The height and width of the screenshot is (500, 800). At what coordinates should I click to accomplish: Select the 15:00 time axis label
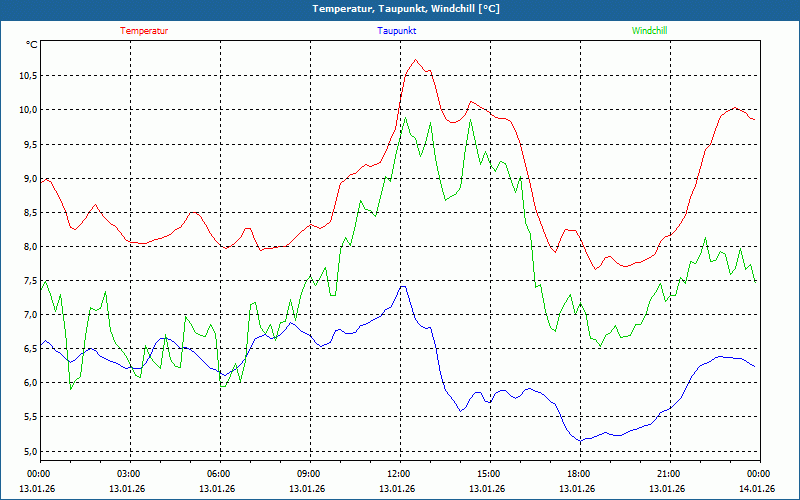click(488, 474)
